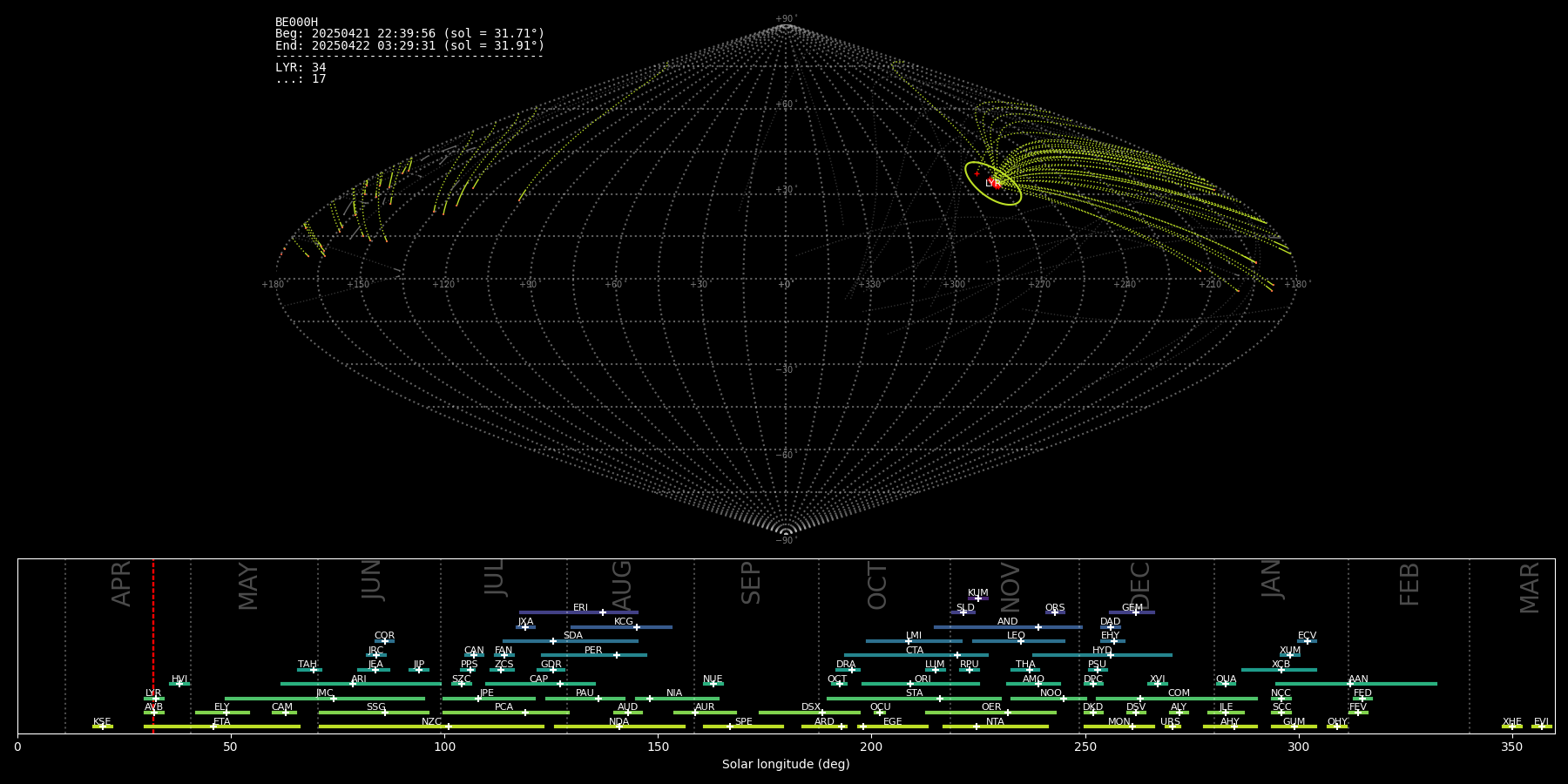1568x784 pixels.
Task: Click the MAR month label
Action: point(1530,588)
